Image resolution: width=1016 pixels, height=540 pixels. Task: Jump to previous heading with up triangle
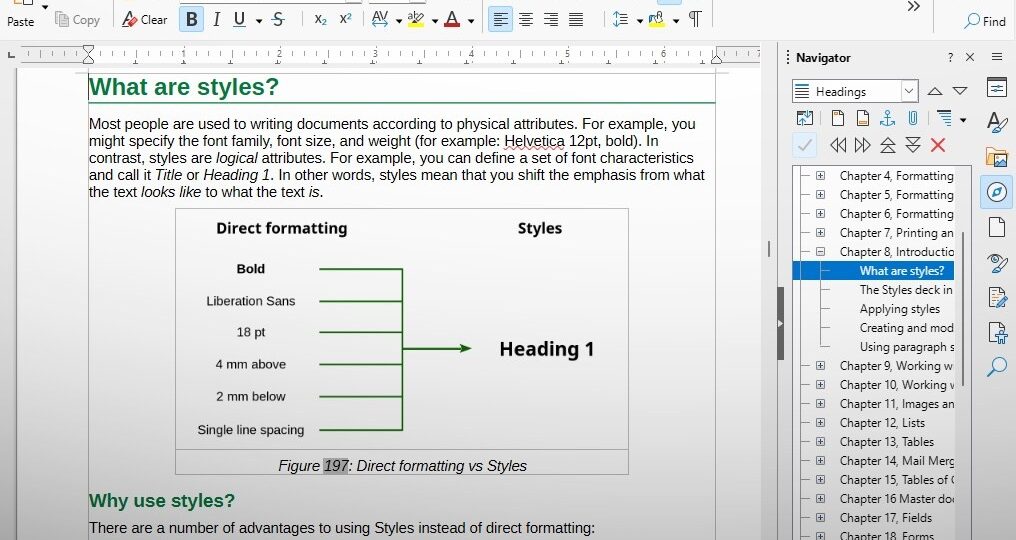pos(935,91)
